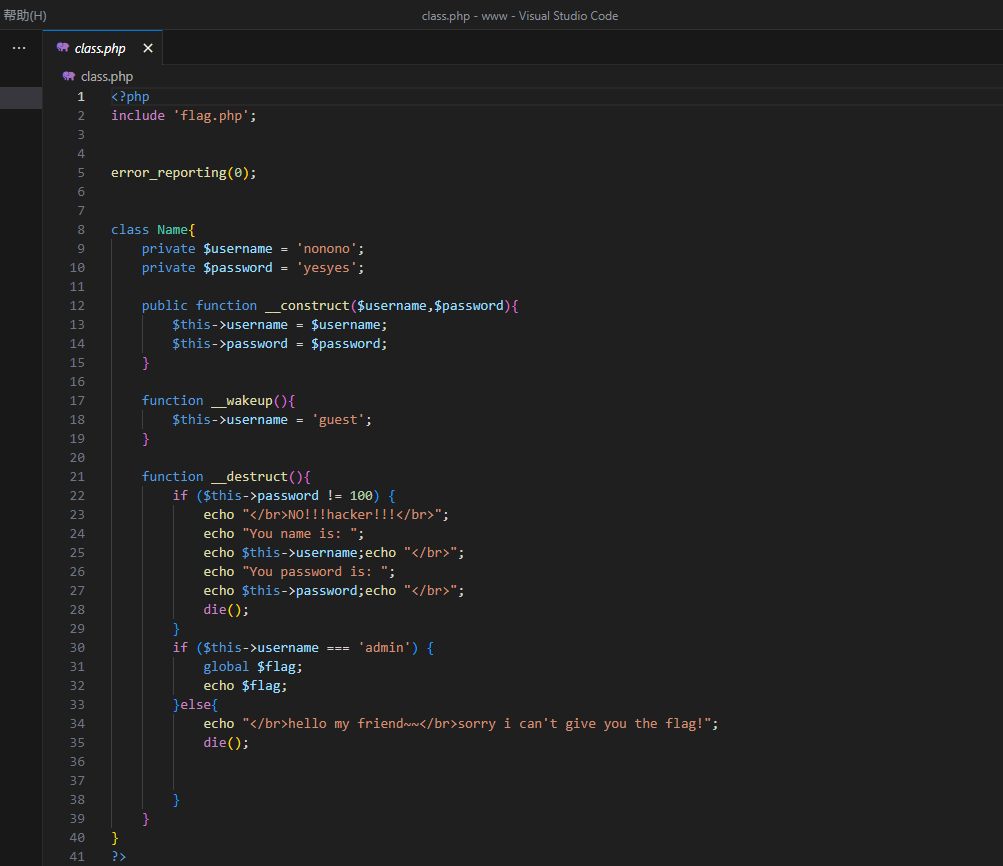Click class.php in the breadcrumb bar
Screen dimensions: 1003x866
107,77
